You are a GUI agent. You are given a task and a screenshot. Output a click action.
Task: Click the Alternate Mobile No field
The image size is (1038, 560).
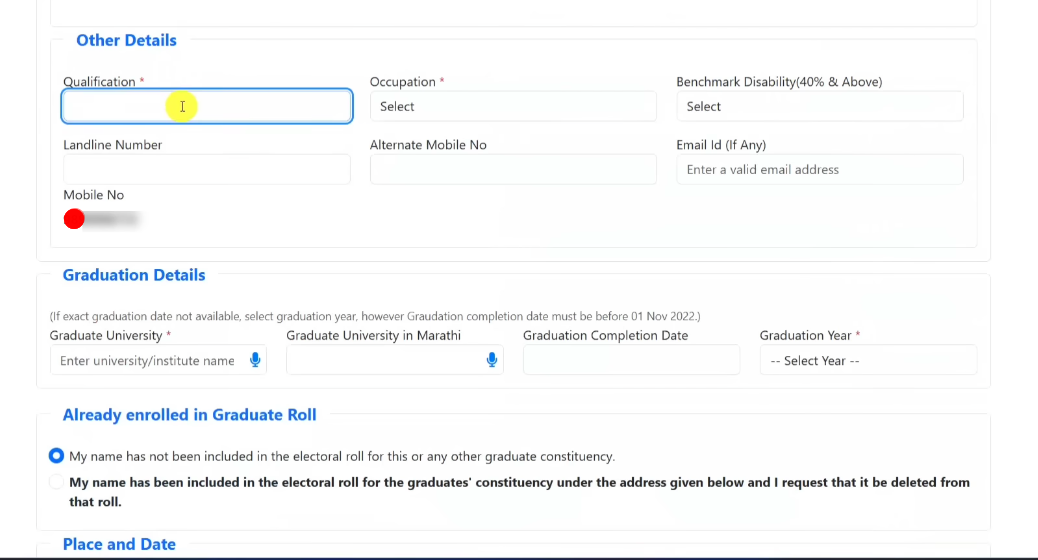click(x=512, y=169)
